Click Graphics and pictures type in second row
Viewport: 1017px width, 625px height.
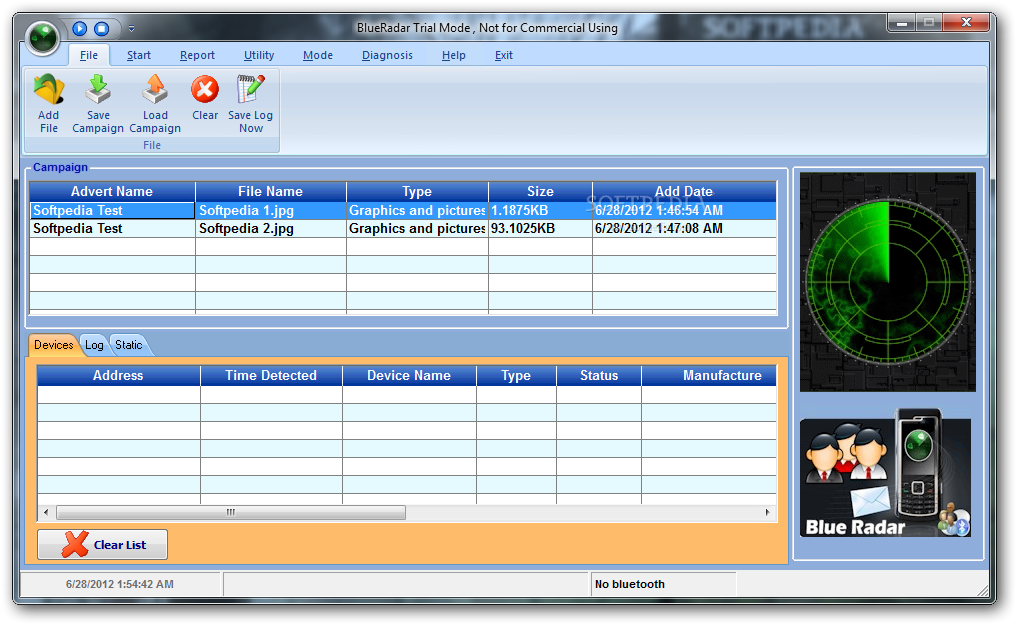(x=417, y=228)
